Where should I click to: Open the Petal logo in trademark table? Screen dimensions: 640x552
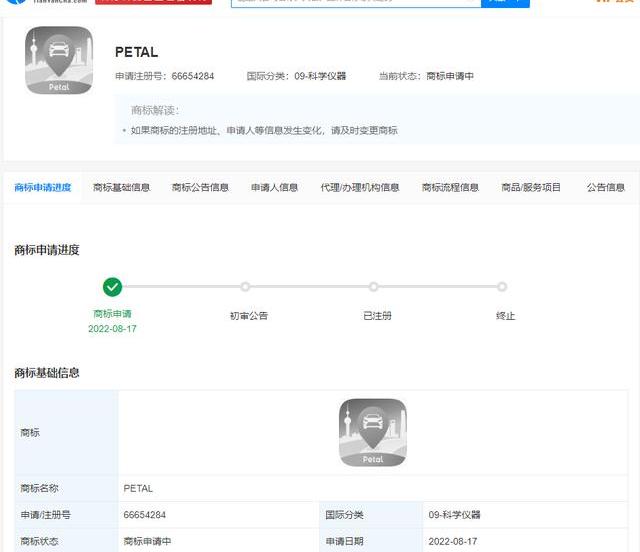[373, 432]
